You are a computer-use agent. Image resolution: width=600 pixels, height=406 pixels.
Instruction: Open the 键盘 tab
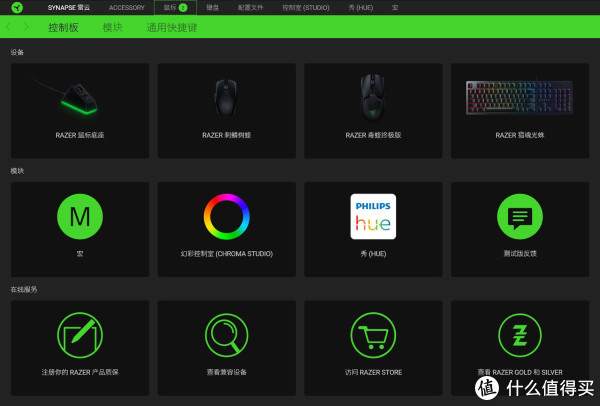click(212, 8)
